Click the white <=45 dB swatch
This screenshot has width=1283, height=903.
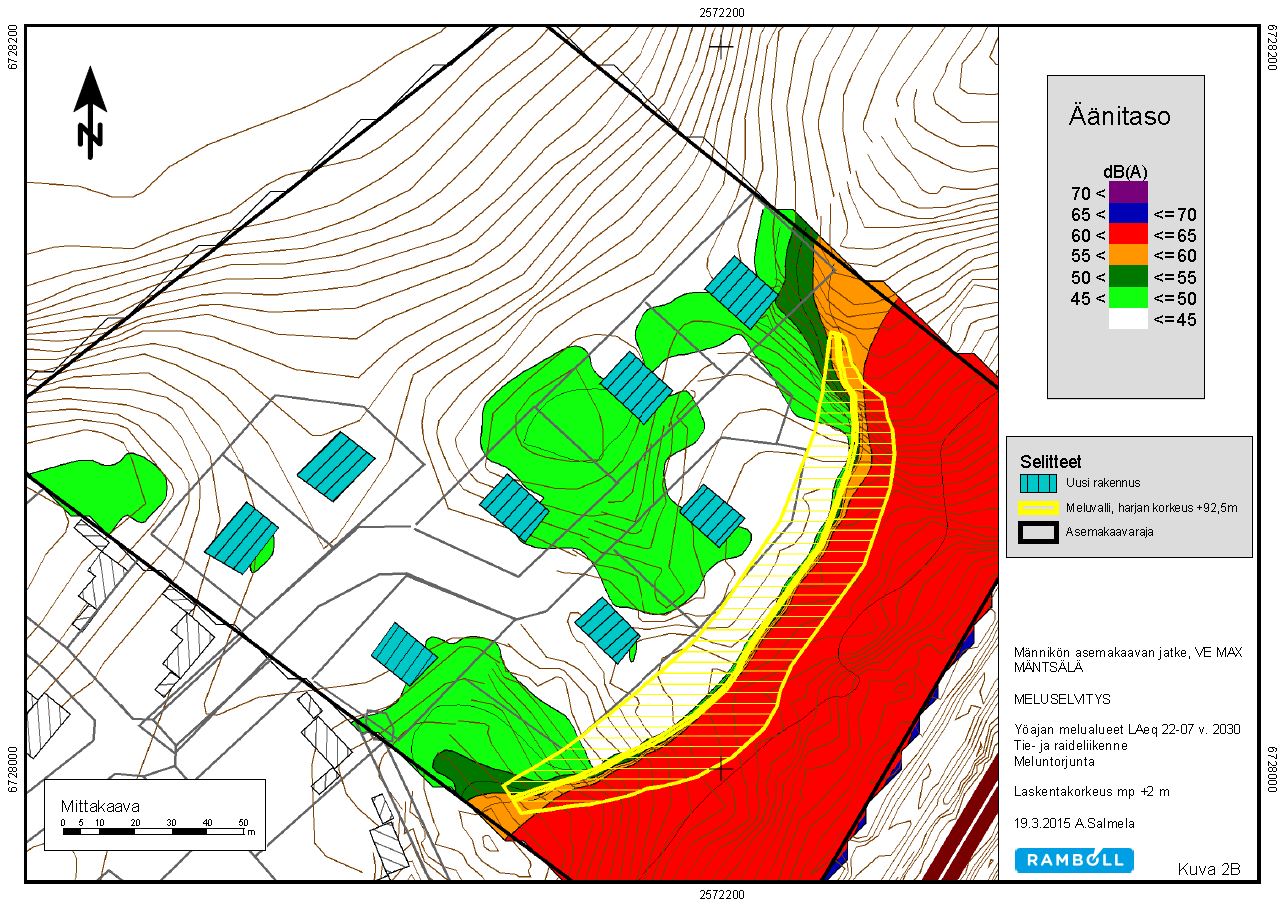point(1128,319)
